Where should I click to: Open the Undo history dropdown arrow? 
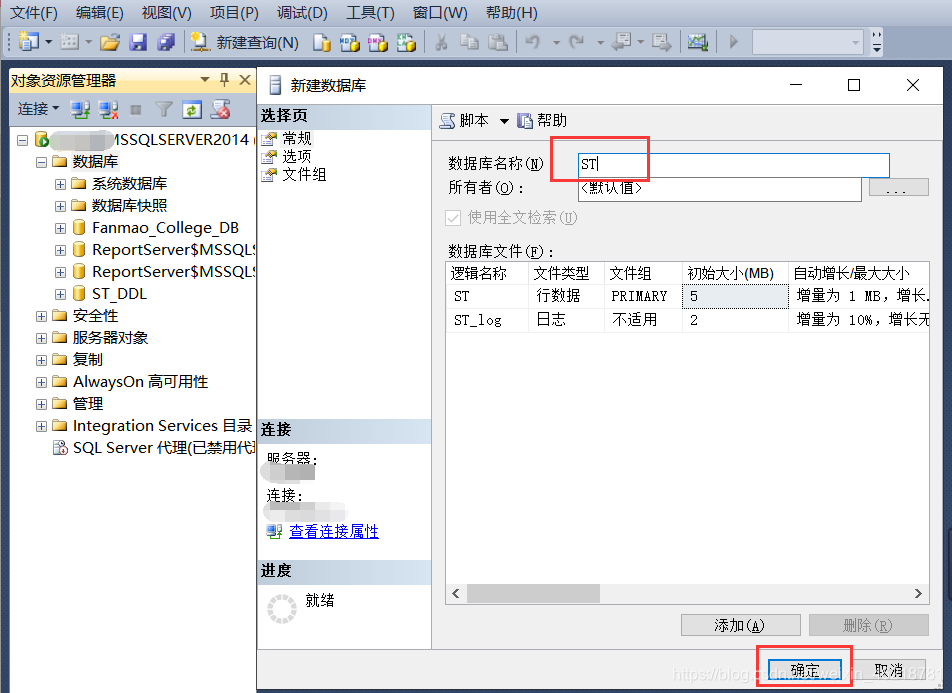[x=556, y=43]
